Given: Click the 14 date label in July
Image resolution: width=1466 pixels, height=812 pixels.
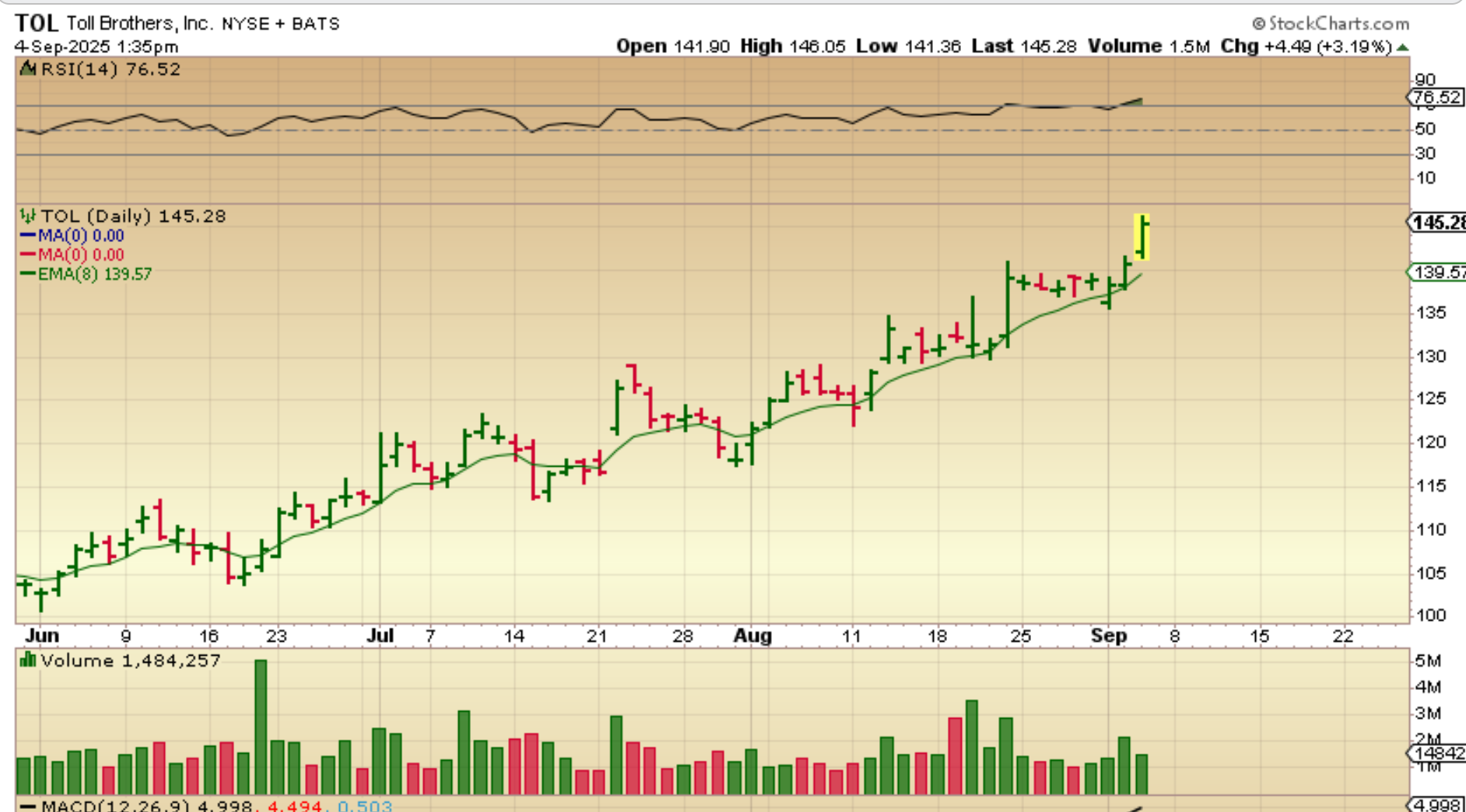Looking at the screenshot, I should click(514, 636).
